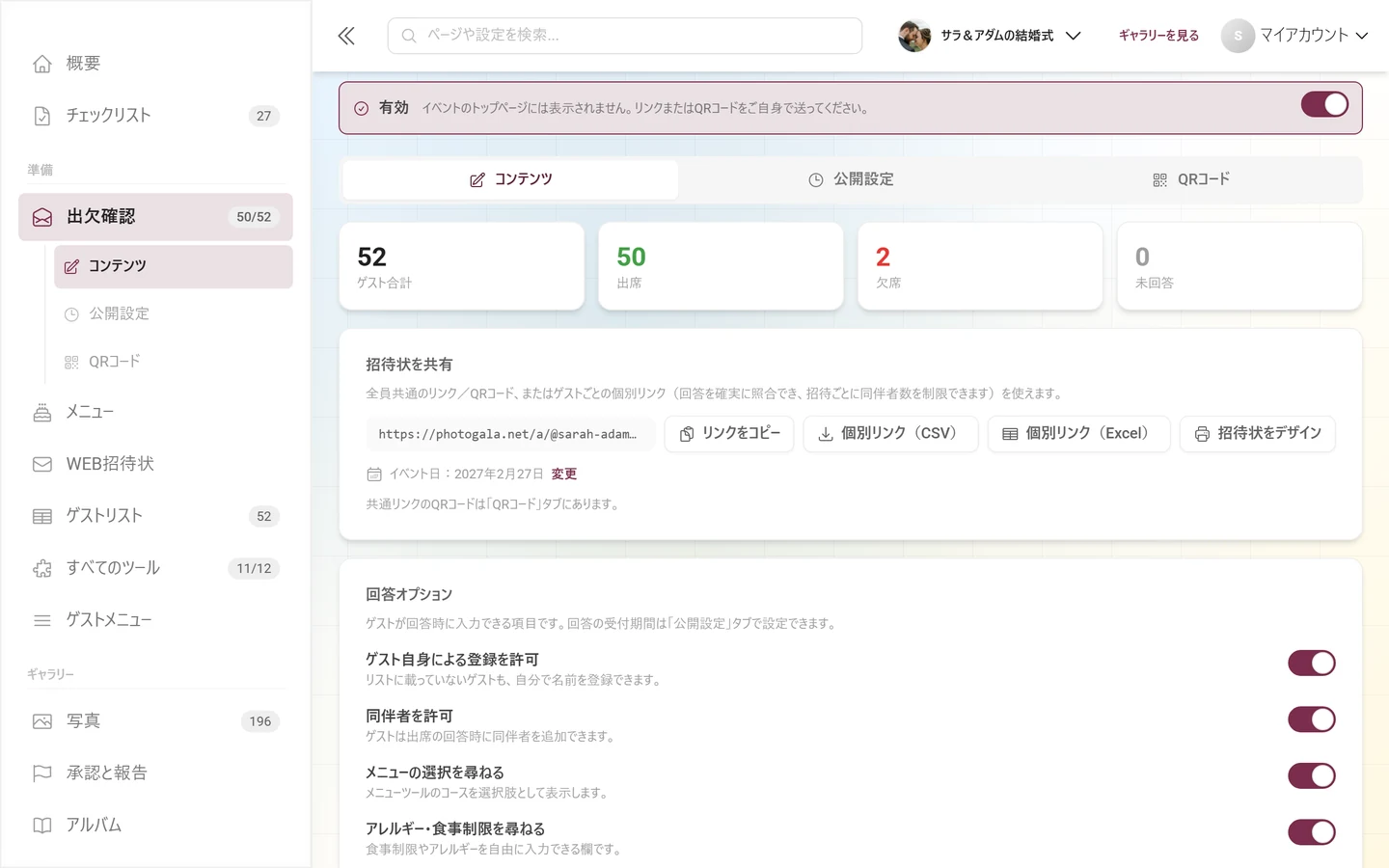Click the magnifier icon in search box
The width and height of the screenshot is (1389, 868).
[x=409, y=36]
